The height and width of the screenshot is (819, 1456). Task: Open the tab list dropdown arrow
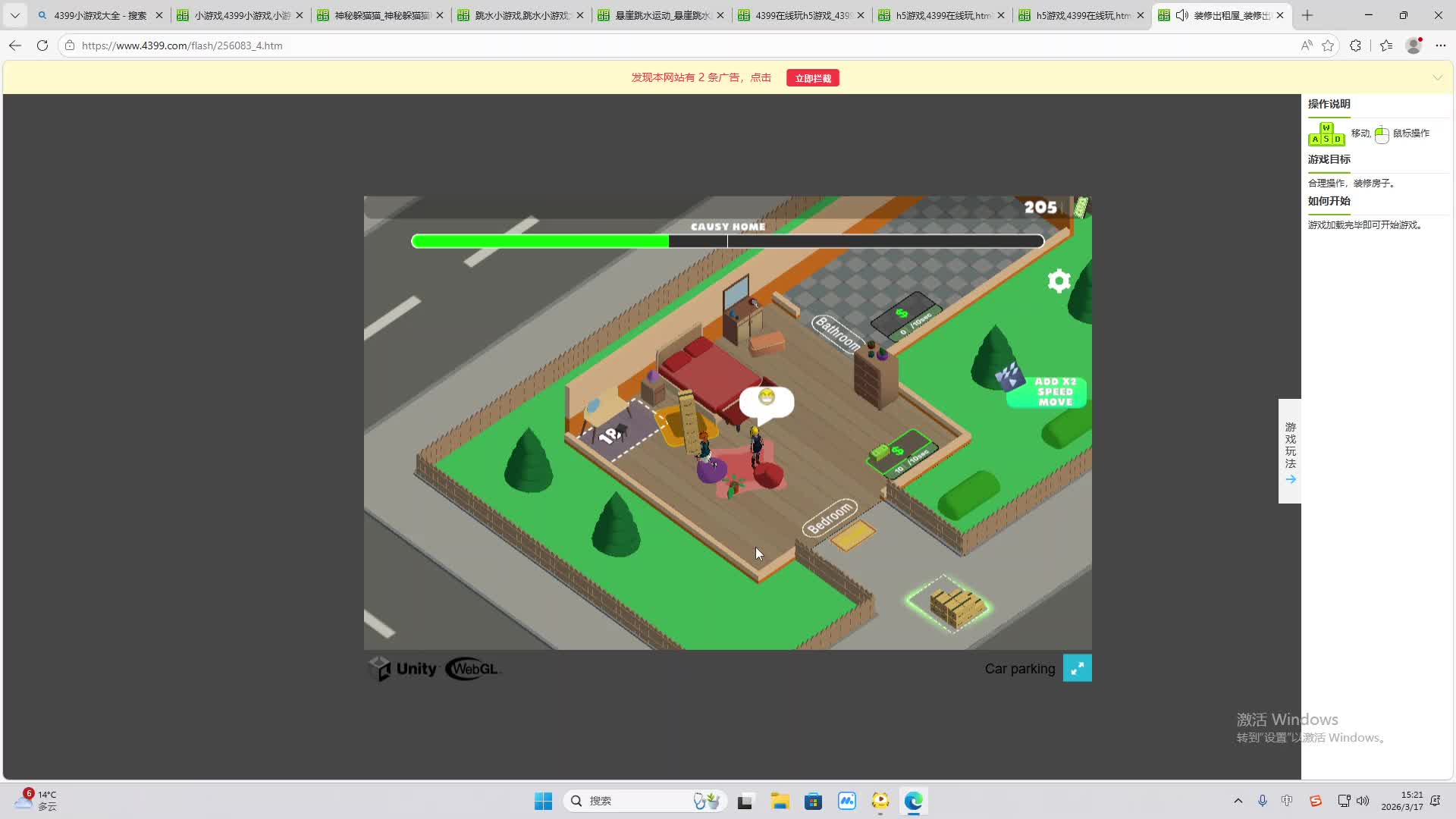point(14,15)
